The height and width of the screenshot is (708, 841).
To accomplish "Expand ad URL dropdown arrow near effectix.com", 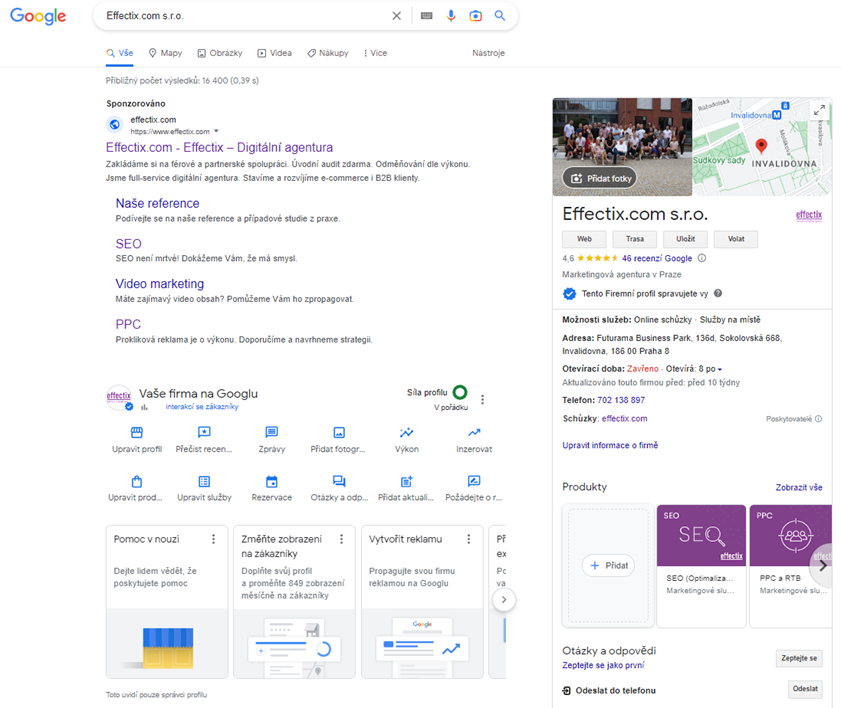I will pos(216,131).
